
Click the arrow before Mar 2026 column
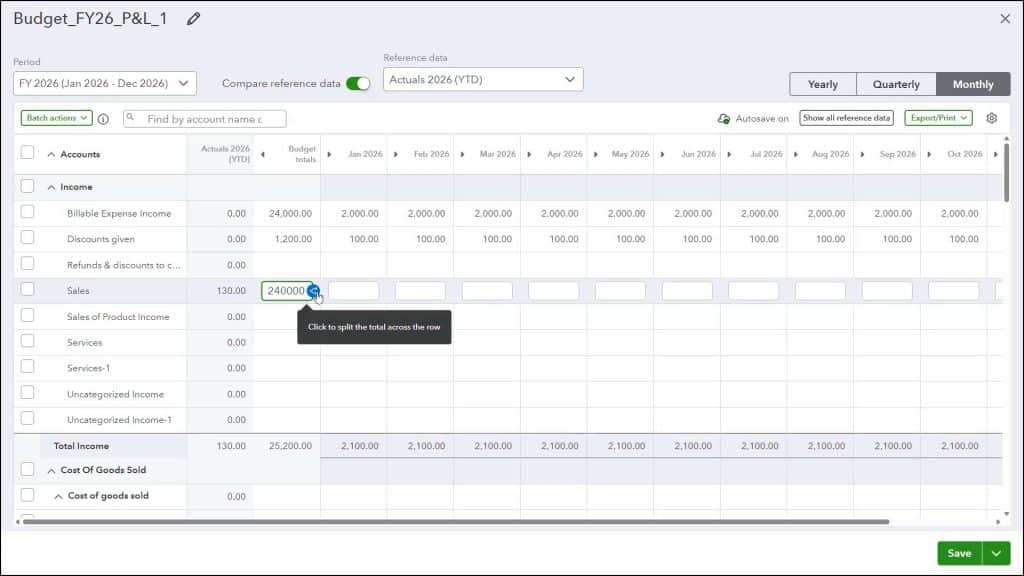462,155
